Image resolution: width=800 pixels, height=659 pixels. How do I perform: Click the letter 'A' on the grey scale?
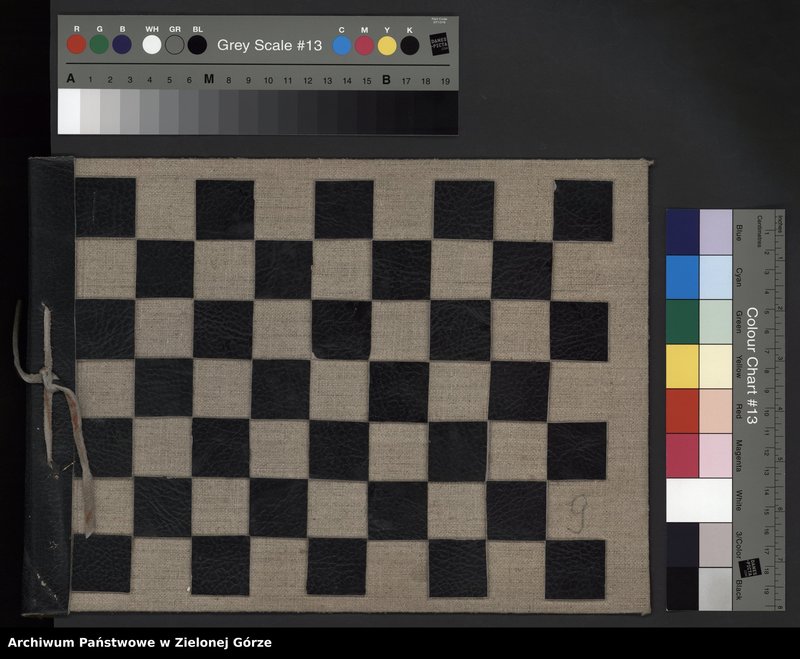click(71, 79)
